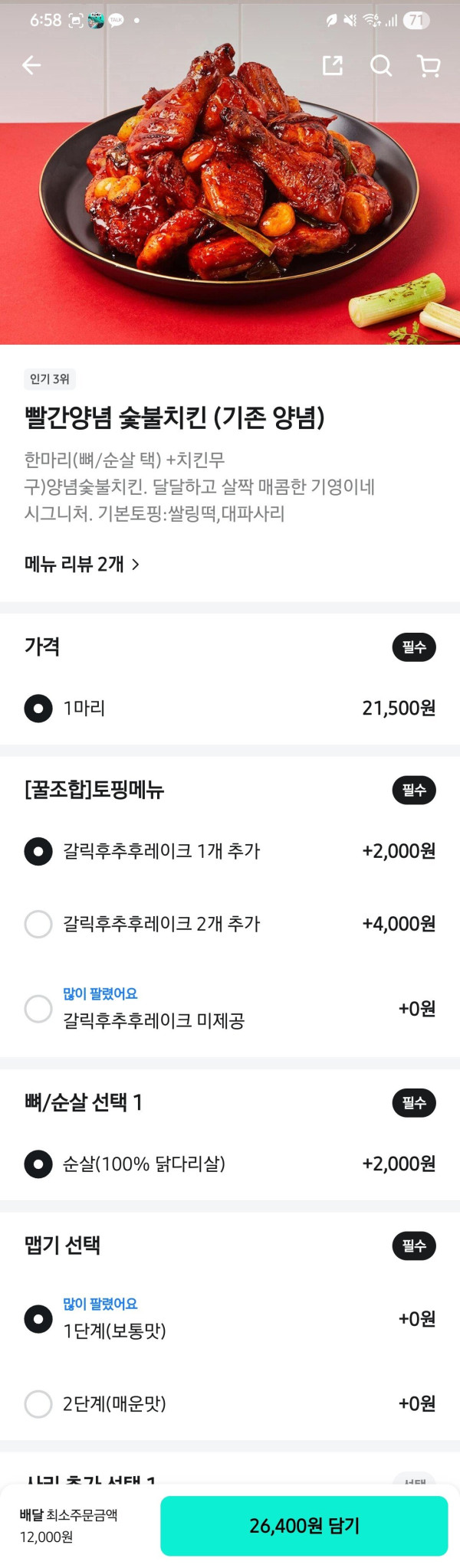Tap the chicken dish photo
This screenshot has height=1568, width=460.
(x=230, y=191)
